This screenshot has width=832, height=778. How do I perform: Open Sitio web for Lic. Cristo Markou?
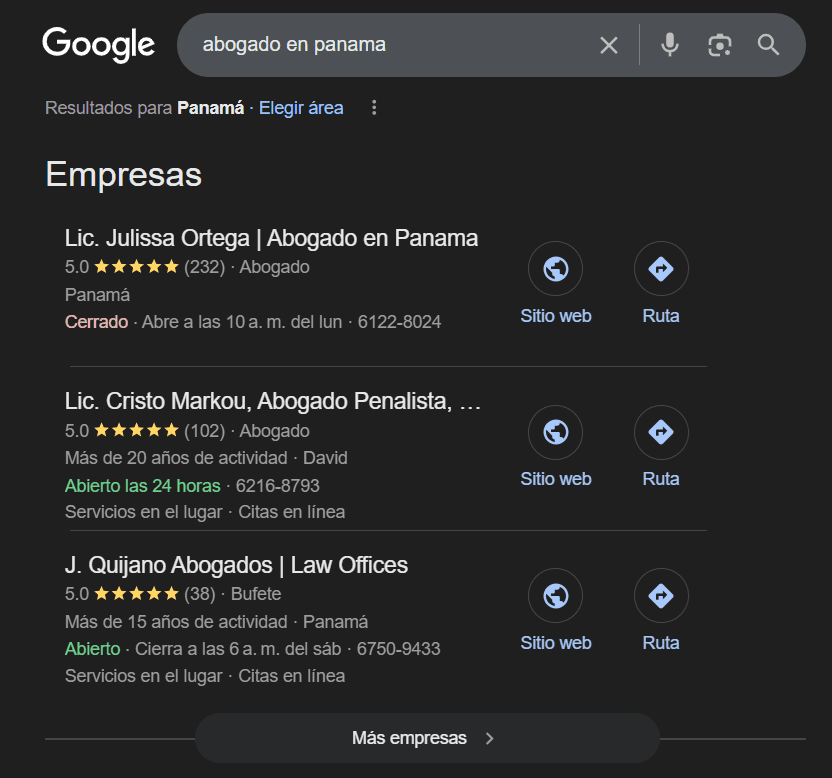(x=555, y=432)
